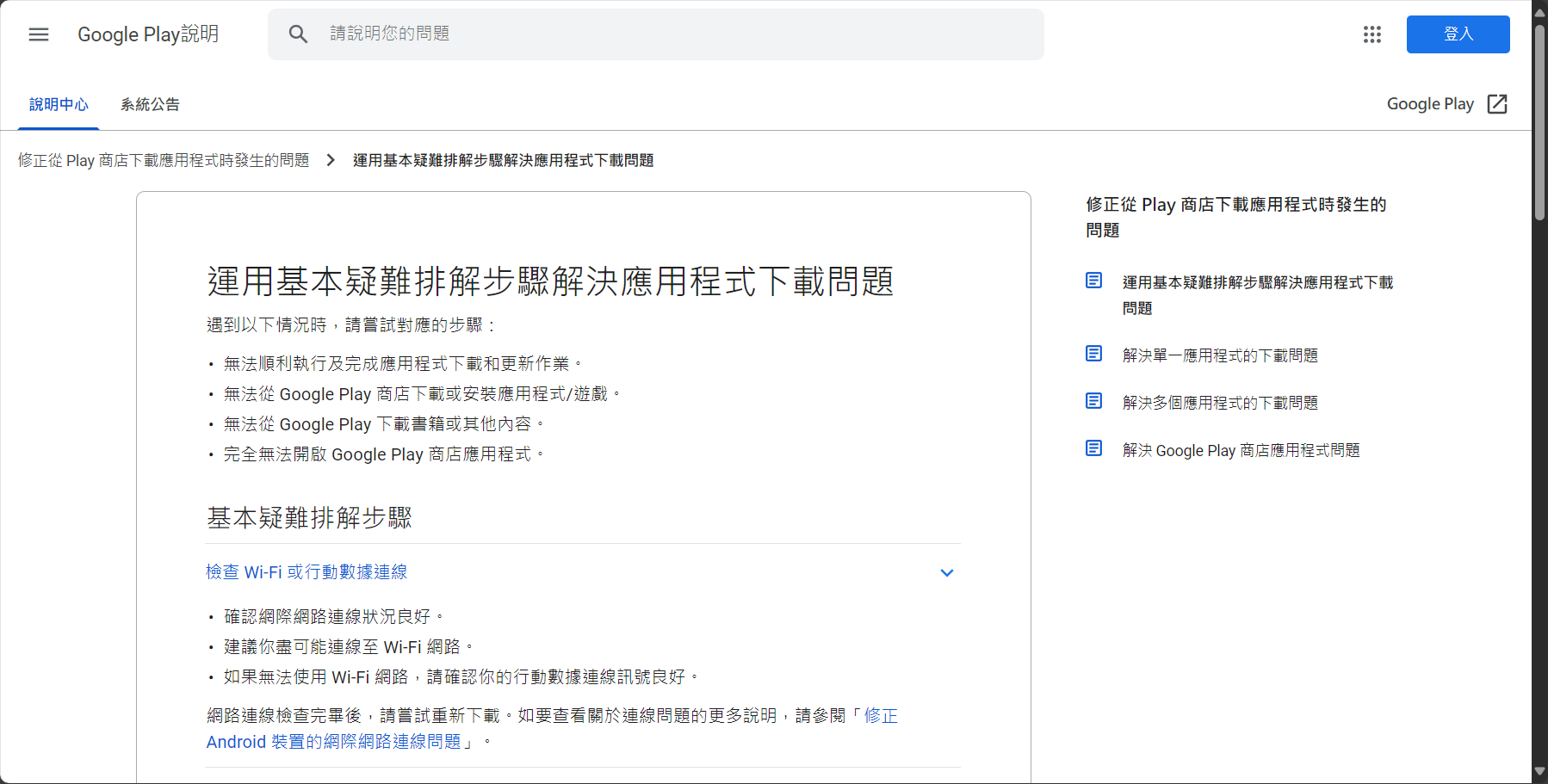This screenshot has height=784, width=1548.
Task: Click the breadcrumb chevron separator arrow
Action: coord(331,160)
